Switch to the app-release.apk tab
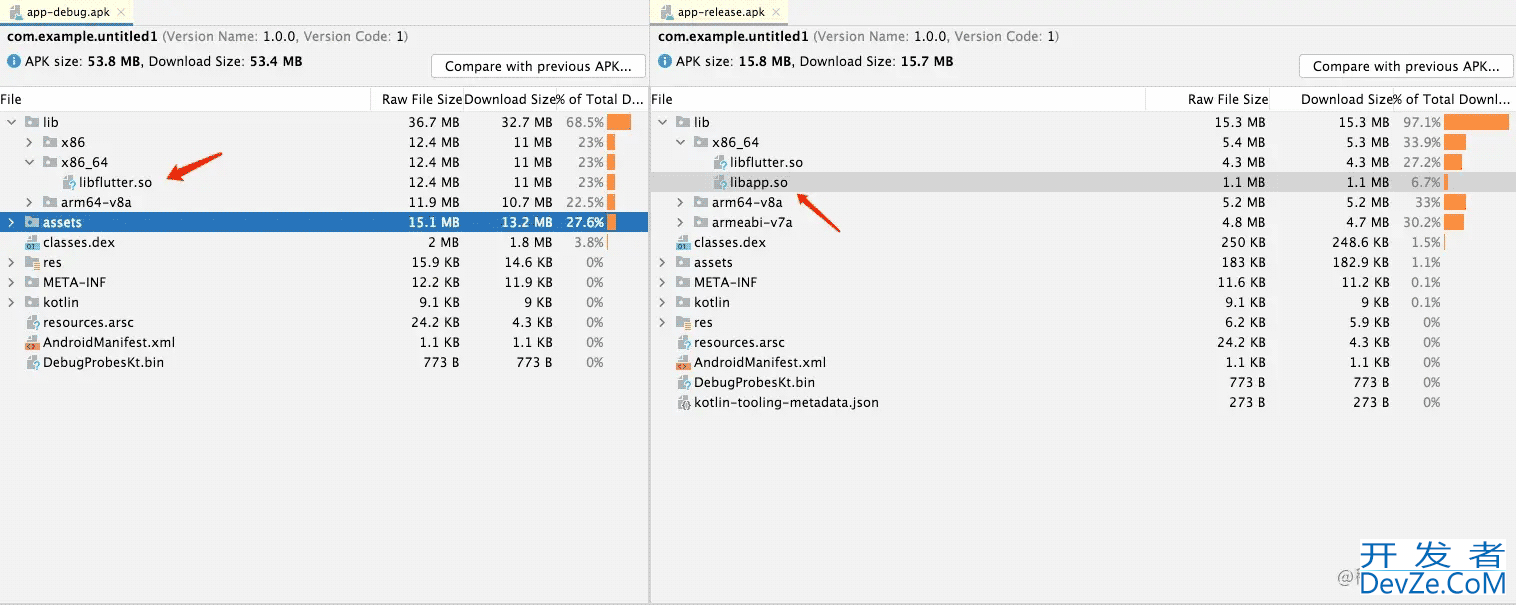The width and height of the screenshot is (1516, 605). pos(720,13)
